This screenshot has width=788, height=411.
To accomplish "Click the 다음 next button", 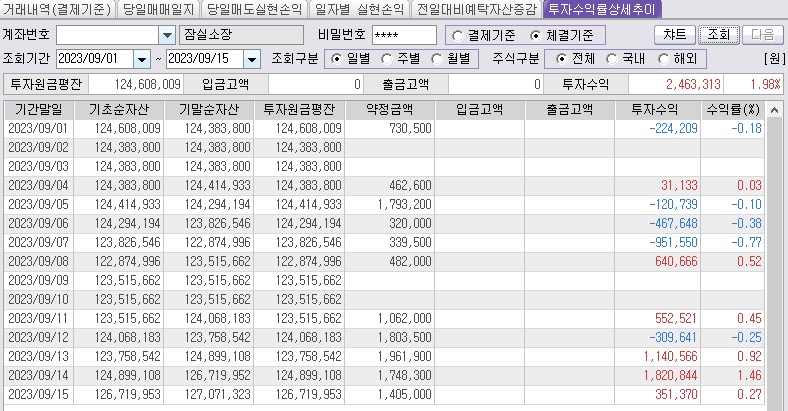I will (763, 35).
